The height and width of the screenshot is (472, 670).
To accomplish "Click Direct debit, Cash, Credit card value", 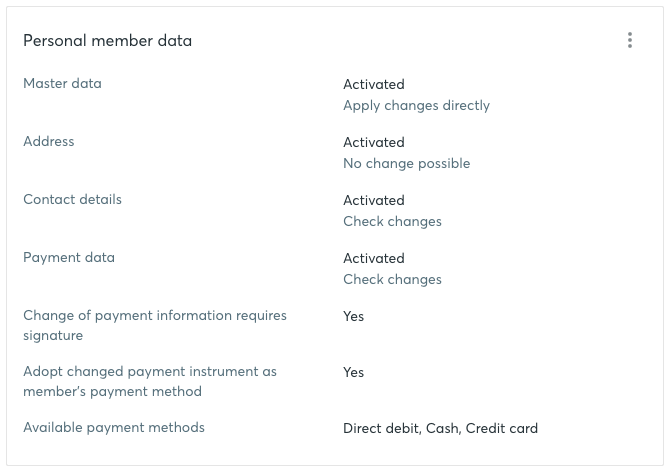I will [x=440, y=428].
